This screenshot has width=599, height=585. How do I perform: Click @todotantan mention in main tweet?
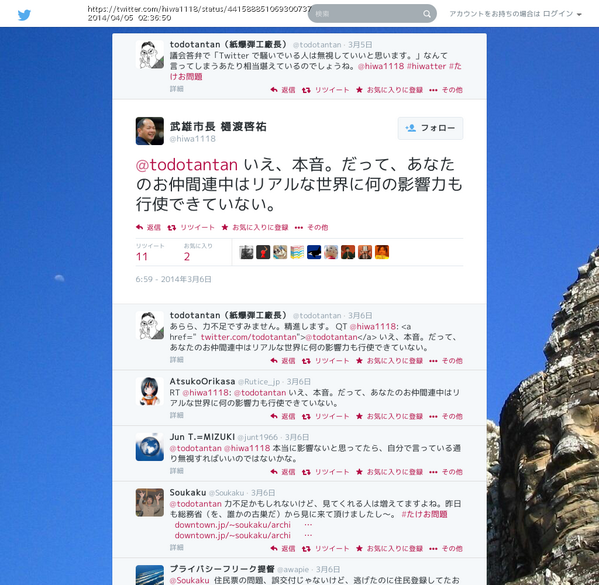click(187, 165)
